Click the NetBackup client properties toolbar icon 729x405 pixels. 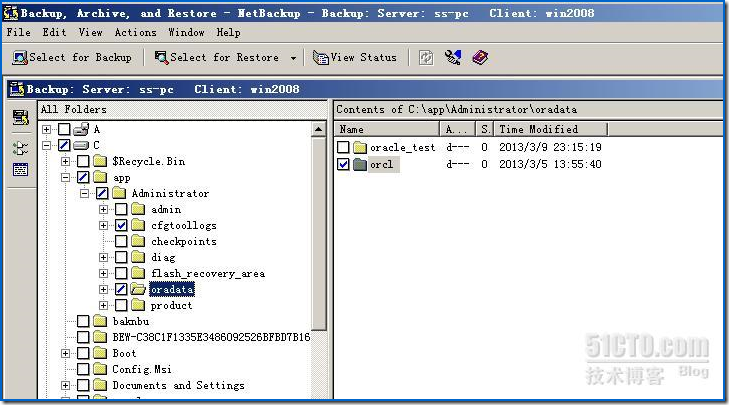[453, 58]
